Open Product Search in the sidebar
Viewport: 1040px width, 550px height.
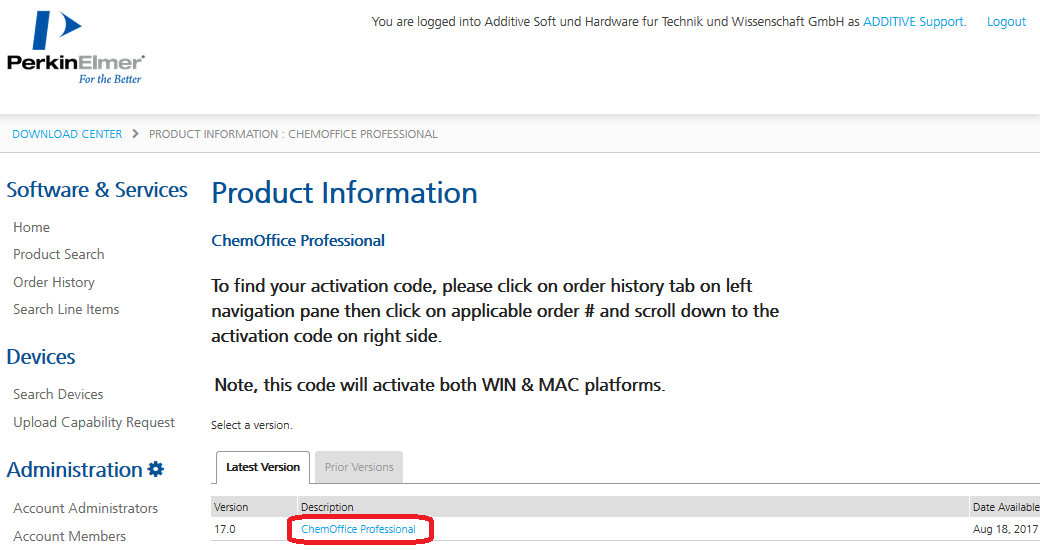pos(58,254)
